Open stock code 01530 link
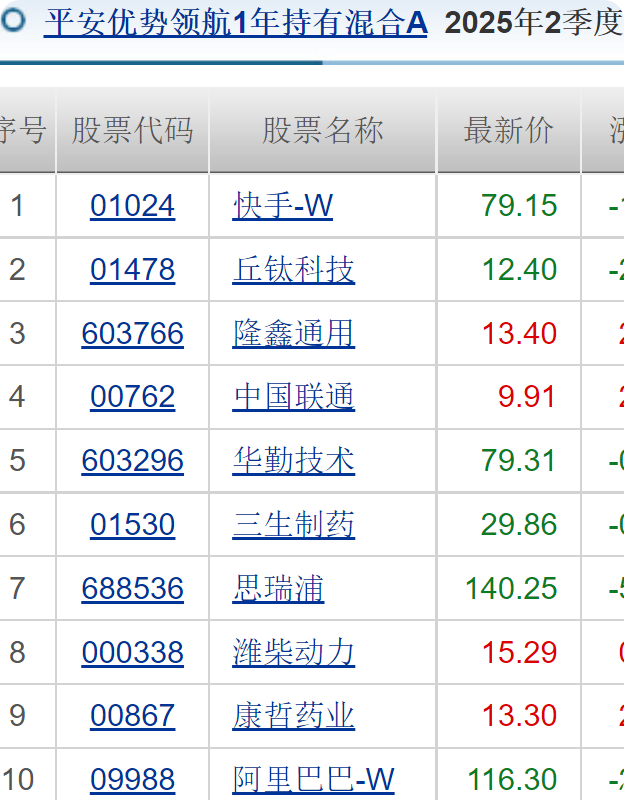This screenshot has width=624, height=800. (x=133, y=524)
